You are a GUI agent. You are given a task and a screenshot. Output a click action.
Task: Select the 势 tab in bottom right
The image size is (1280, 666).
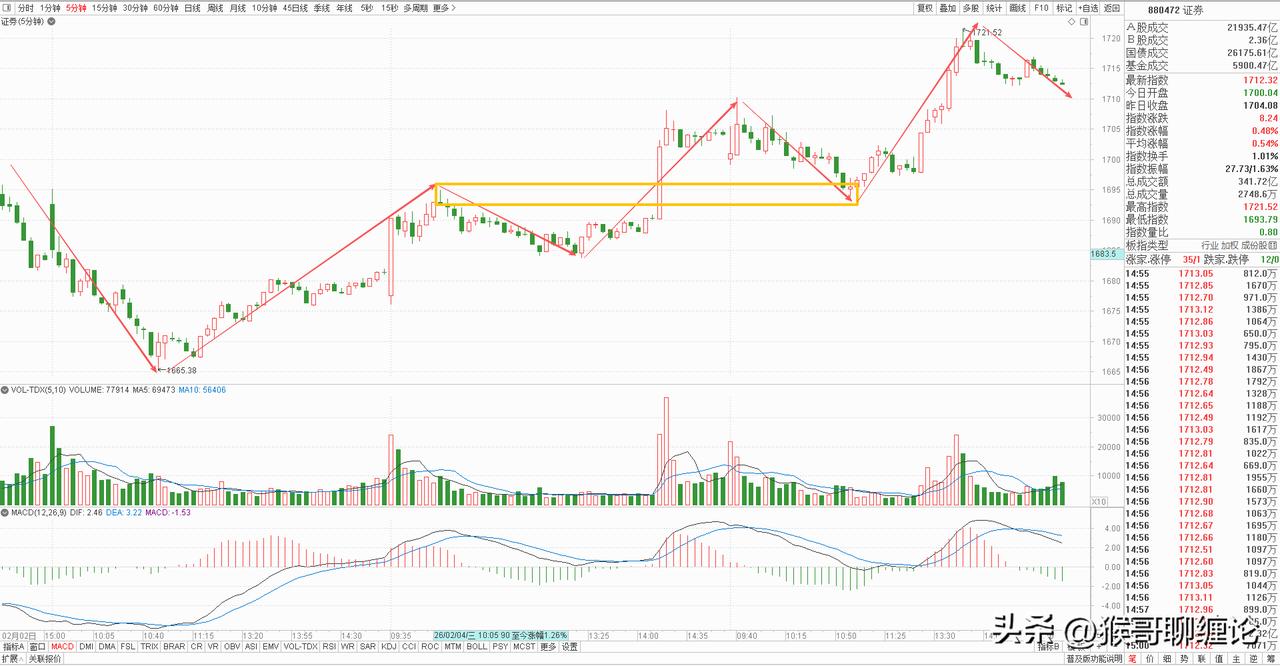pyautogui.click(x=1185, y=659)
